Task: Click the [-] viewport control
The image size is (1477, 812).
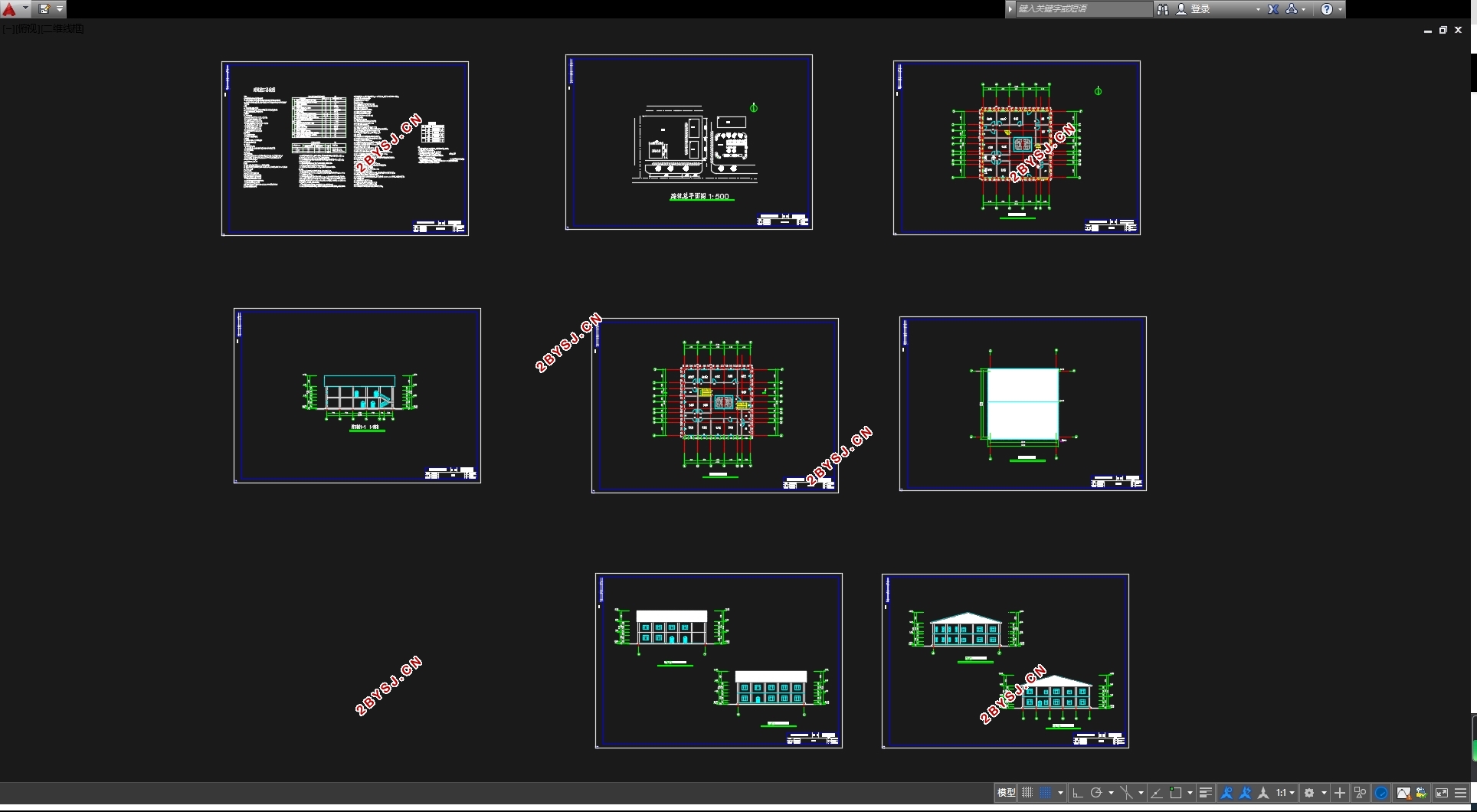Action: 7,28
